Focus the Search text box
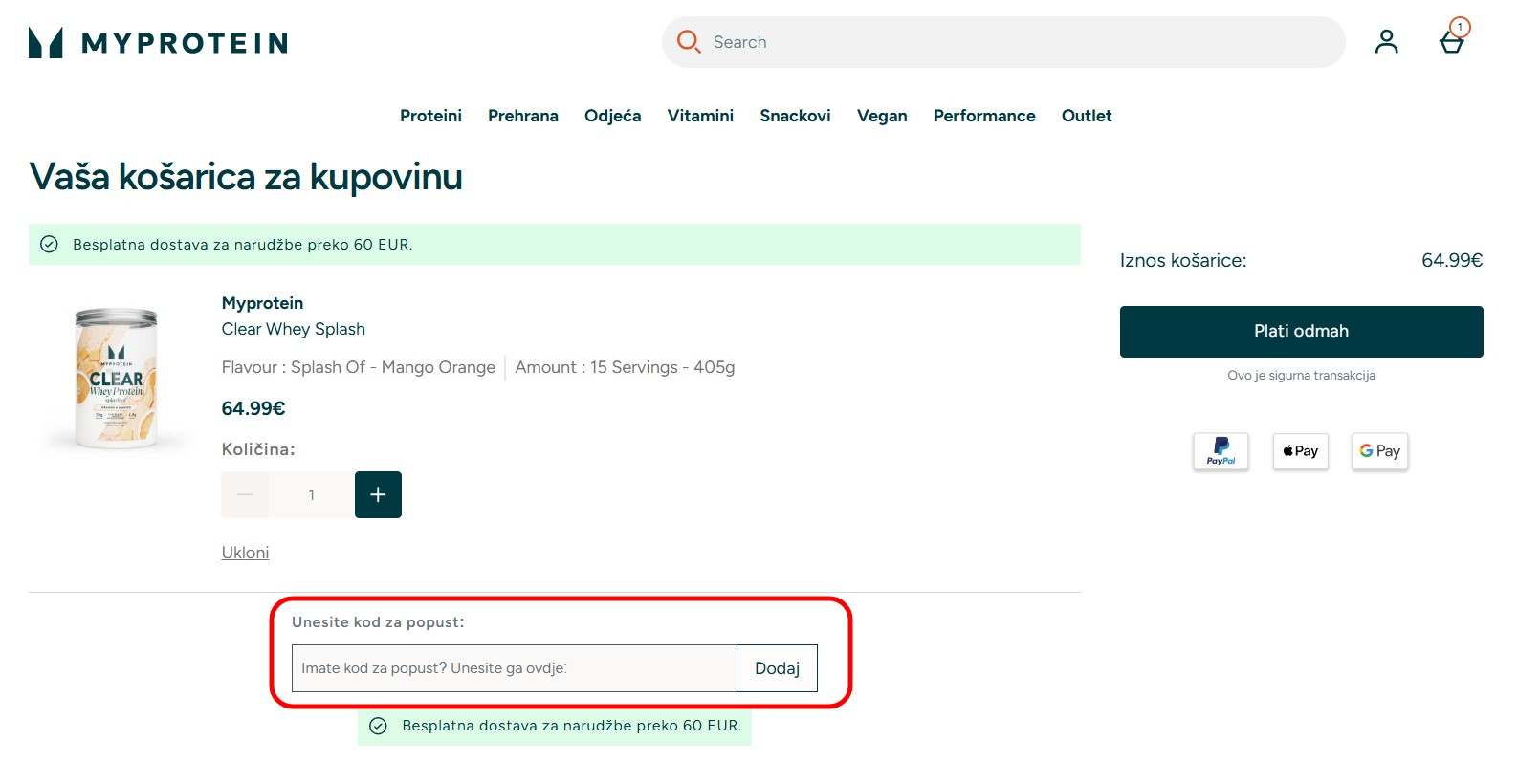This screenshot has height=784, width=1518. click(x=1014, y=42)
